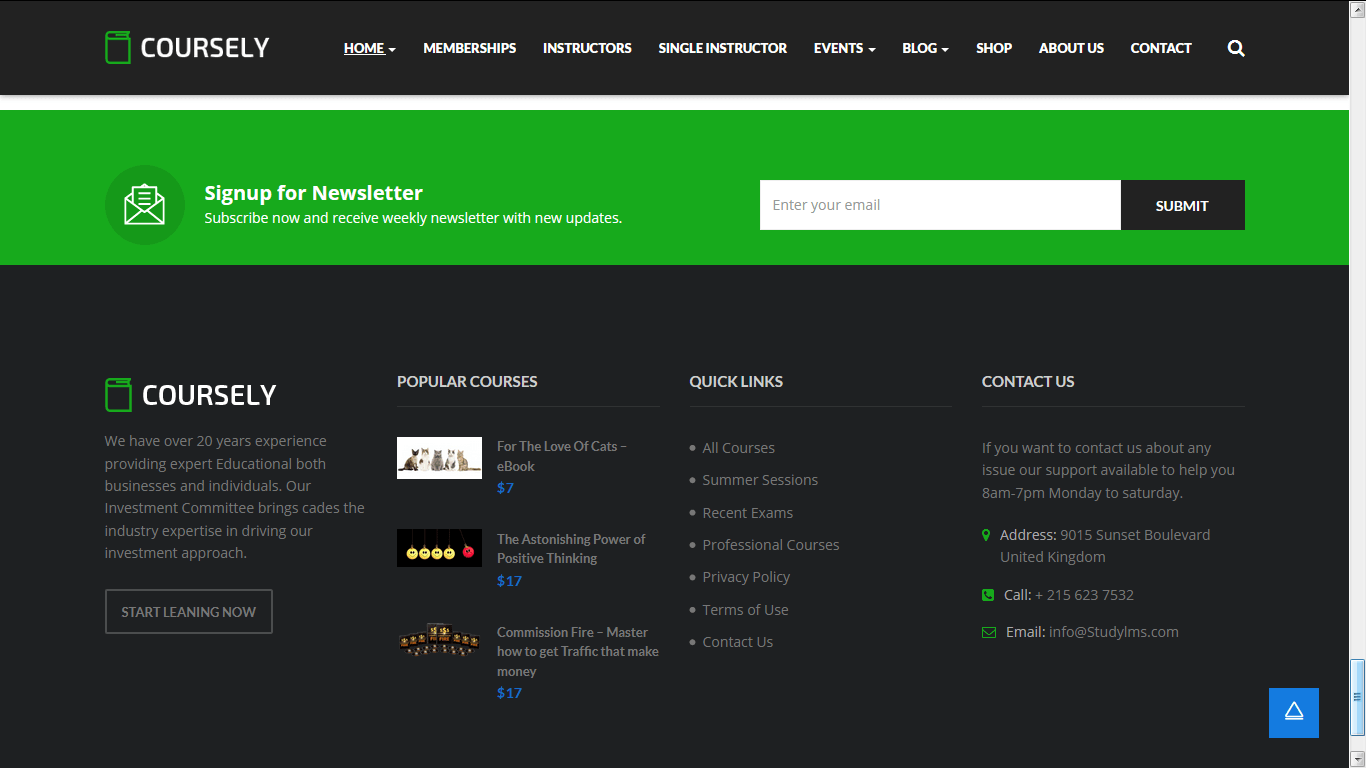
Task: Click the Coursely logo in footer
Action: click(x=190, y=395)
